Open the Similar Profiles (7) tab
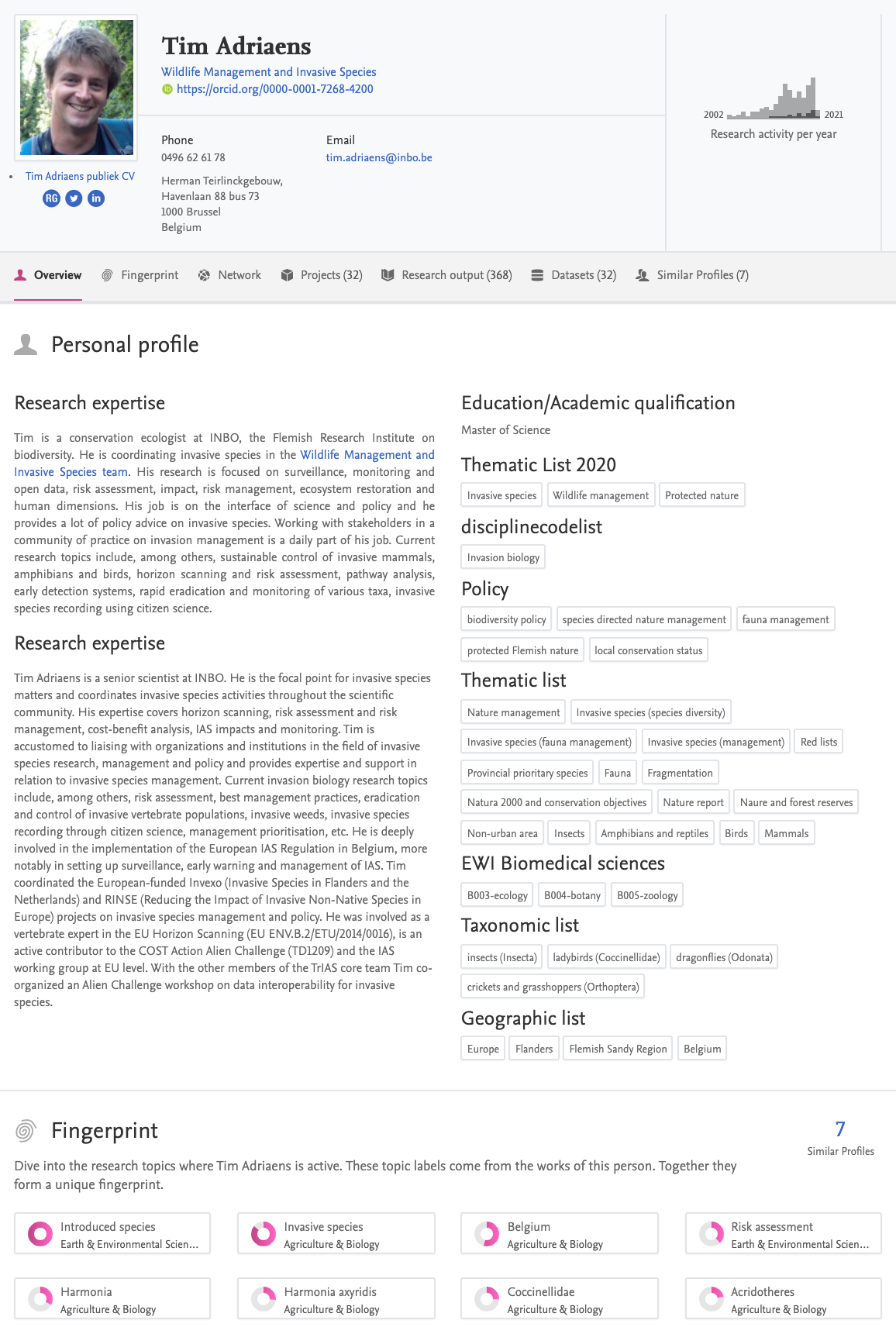 [x=701, y=275]
